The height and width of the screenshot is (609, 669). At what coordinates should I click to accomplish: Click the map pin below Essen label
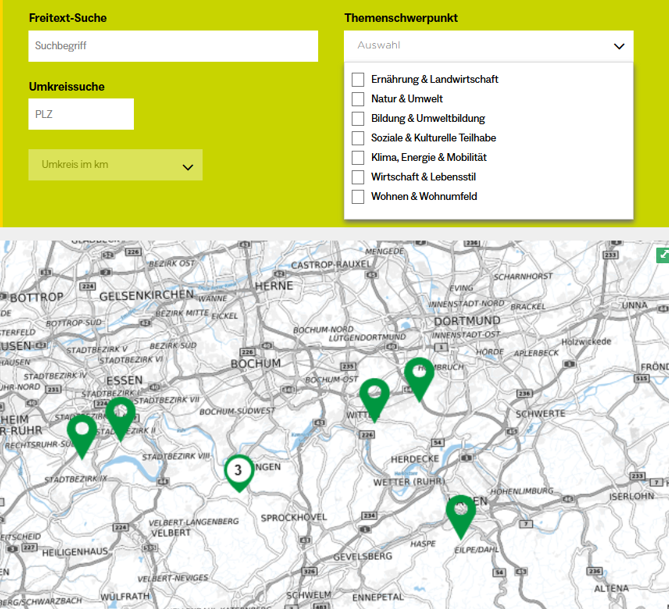pos(120,418)
